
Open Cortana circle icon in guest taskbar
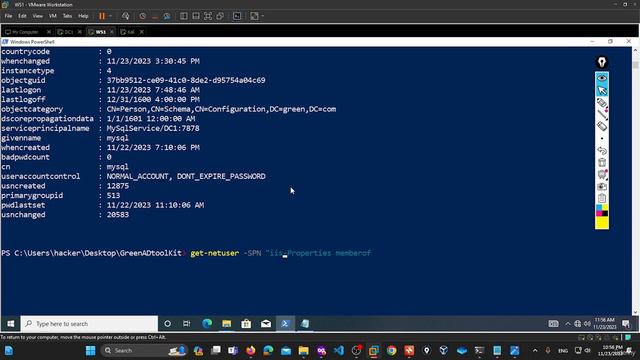tap(167, 324)
